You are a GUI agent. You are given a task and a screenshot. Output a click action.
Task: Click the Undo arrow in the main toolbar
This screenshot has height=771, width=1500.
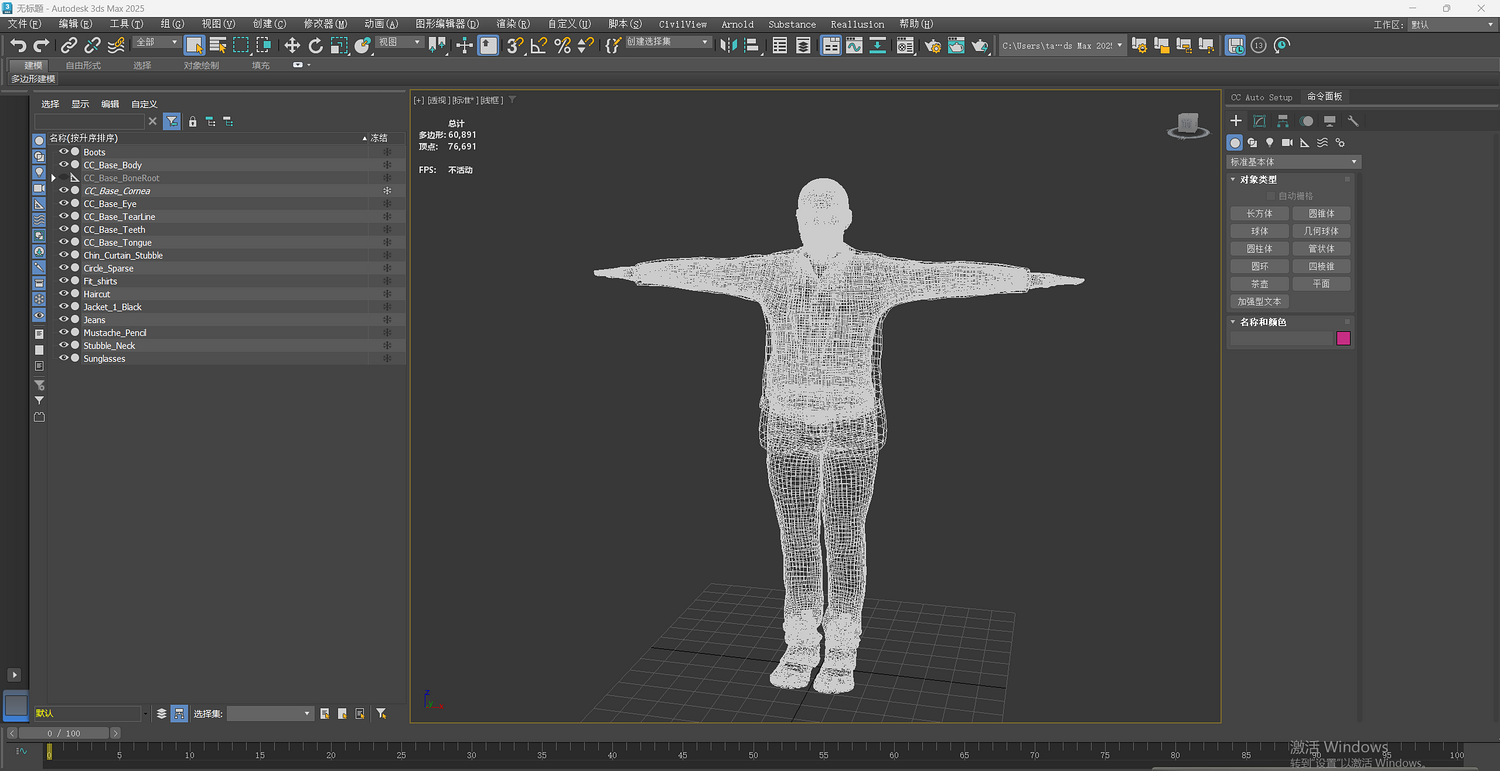(18, 45)
